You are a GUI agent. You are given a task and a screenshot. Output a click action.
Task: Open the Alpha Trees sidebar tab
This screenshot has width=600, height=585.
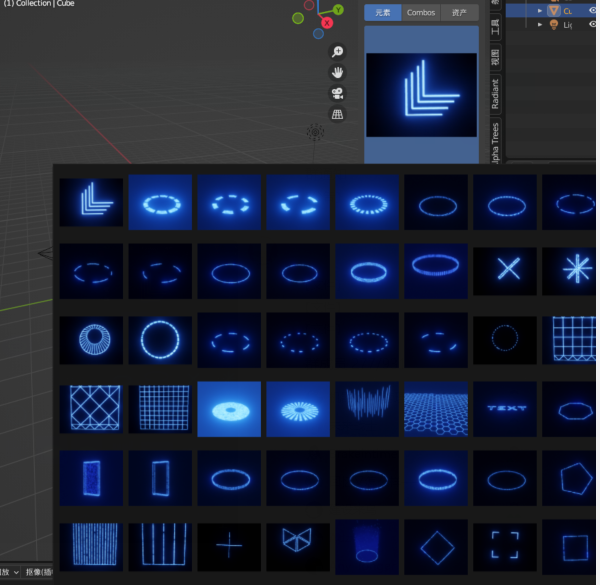pyautogui.click(x=495, y=142)
